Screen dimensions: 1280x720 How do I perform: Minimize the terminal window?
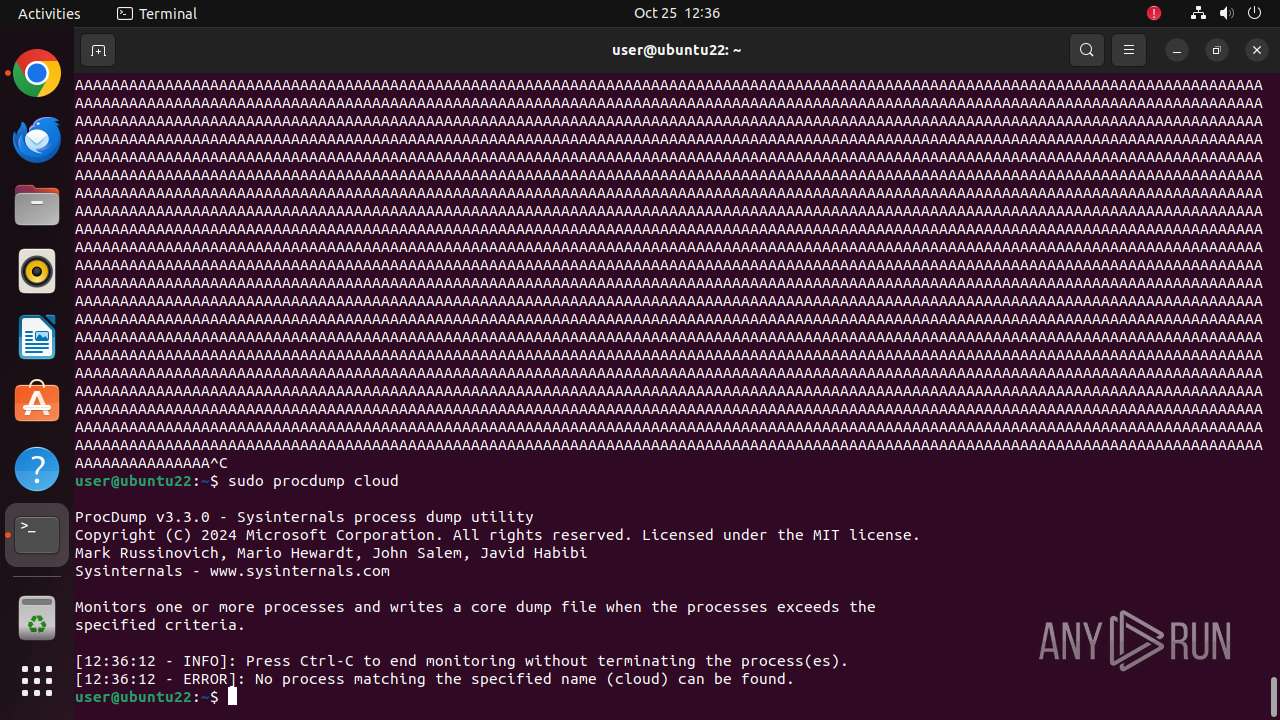click(1177, 50)
